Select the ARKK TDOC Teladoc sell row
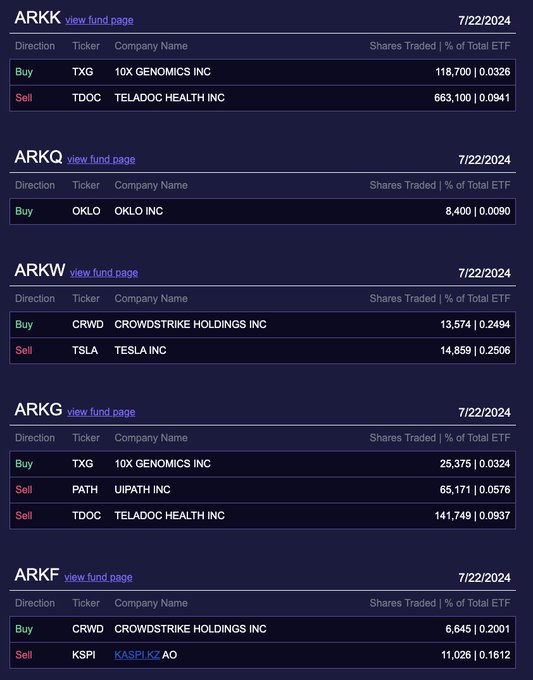This screenshot has height=680, width=533. point(262,98)
